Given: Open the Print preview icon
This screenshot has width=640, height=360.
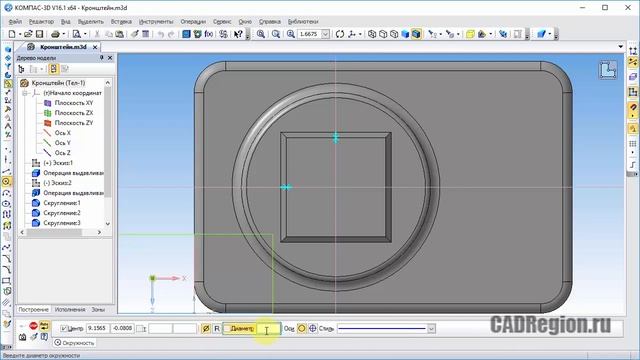Looking at the screenshot, I should (76, 34).
